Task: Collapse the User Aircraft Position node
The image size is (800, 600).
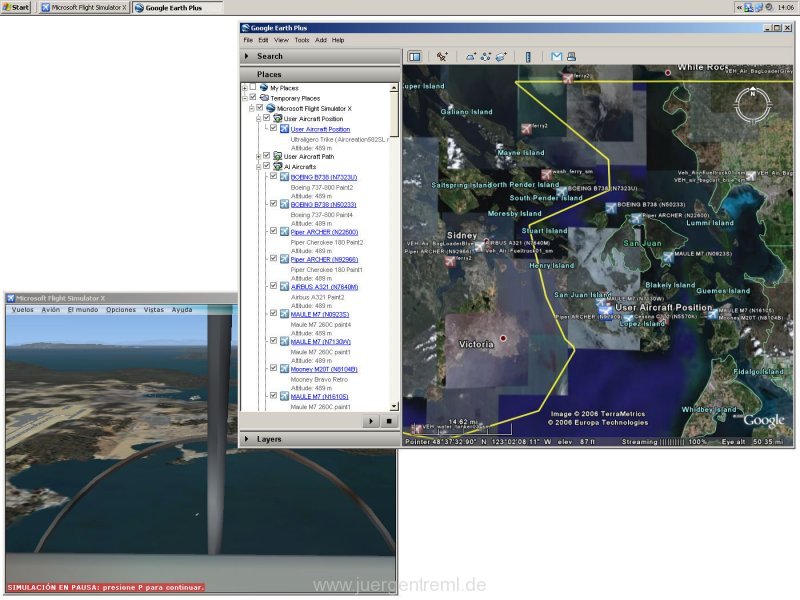Action: click(x=259, y=118)
